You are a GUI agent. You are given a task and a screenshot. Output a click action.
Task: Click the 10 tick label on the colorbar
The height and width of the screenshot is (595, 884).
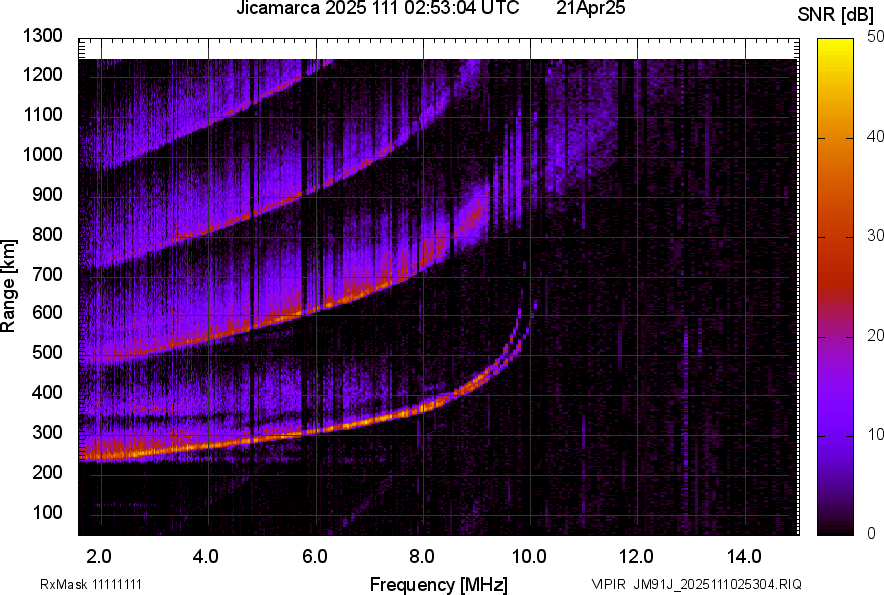pyautogui.click(x=876, y=434)
